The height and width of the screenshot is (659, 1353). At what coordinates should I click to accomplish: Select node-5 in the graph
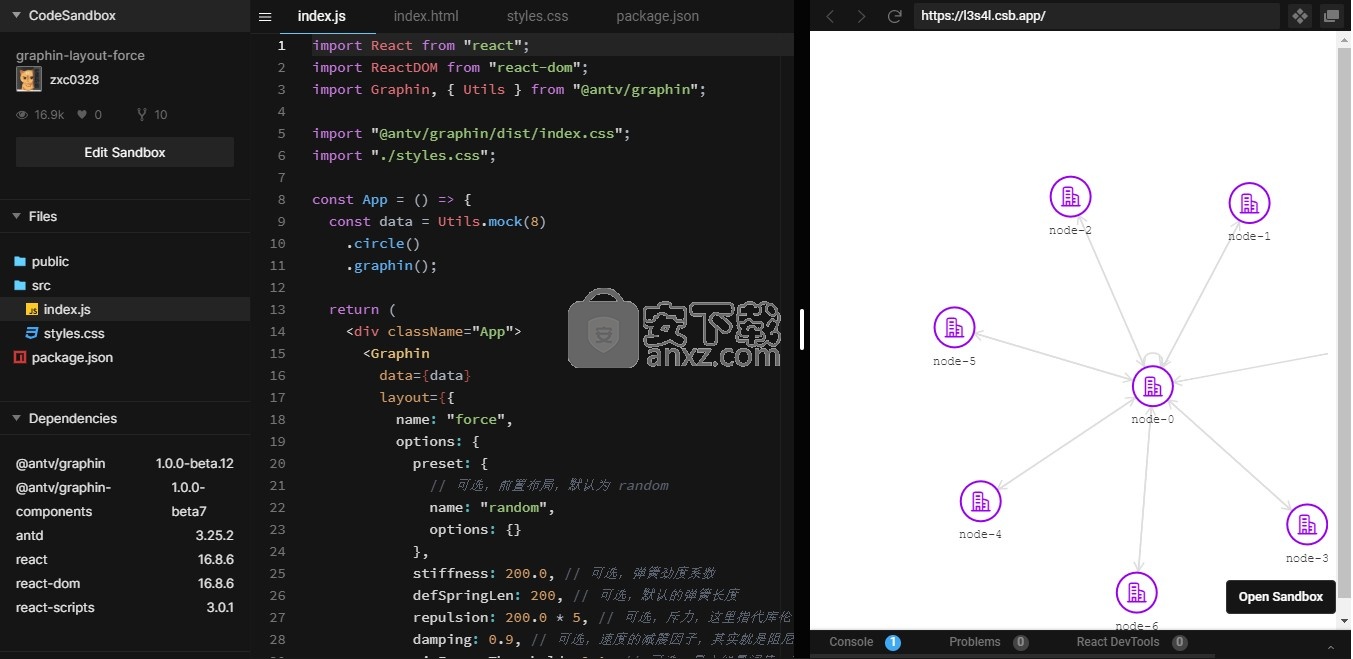pos(954,327)
